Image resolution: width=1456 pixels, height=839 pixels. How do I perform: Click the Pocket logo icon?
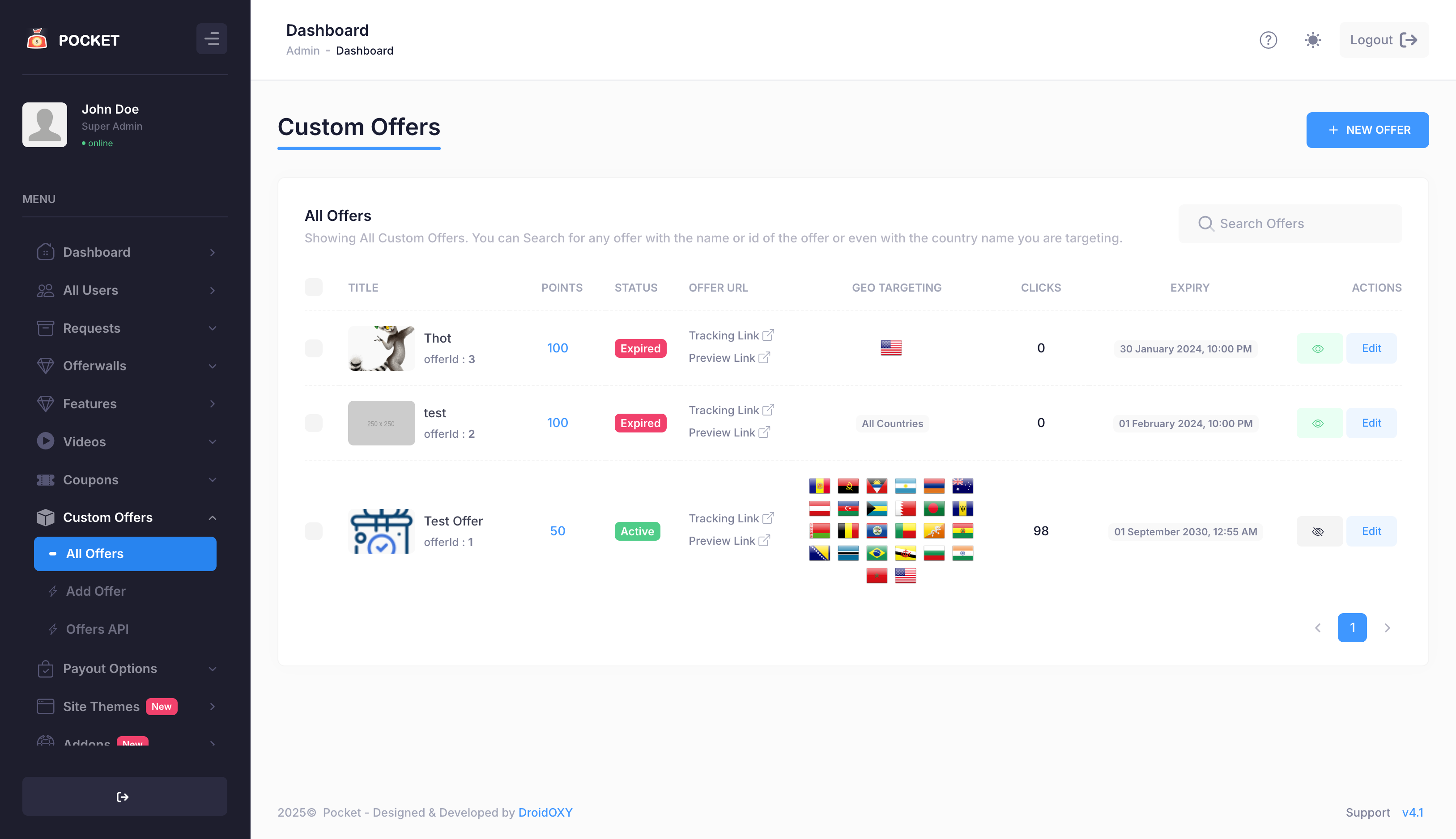tap(37, 40)
